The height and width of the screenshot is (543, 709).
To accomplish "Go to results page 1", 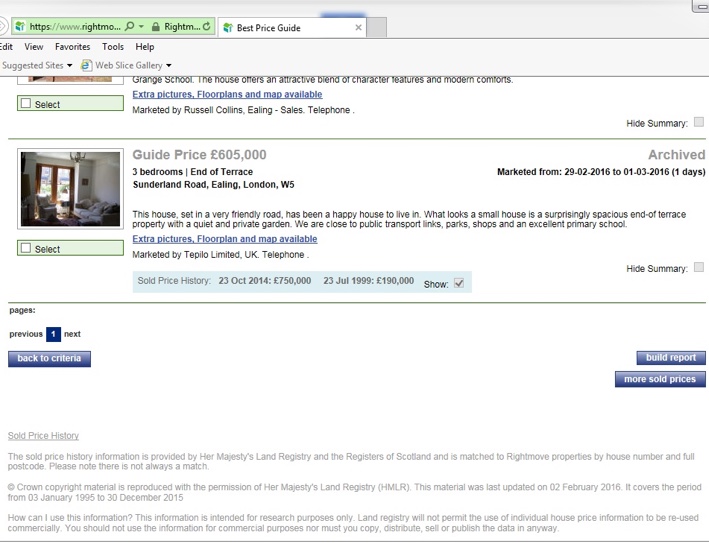I will pyautogui.click(x=54, y=334).
